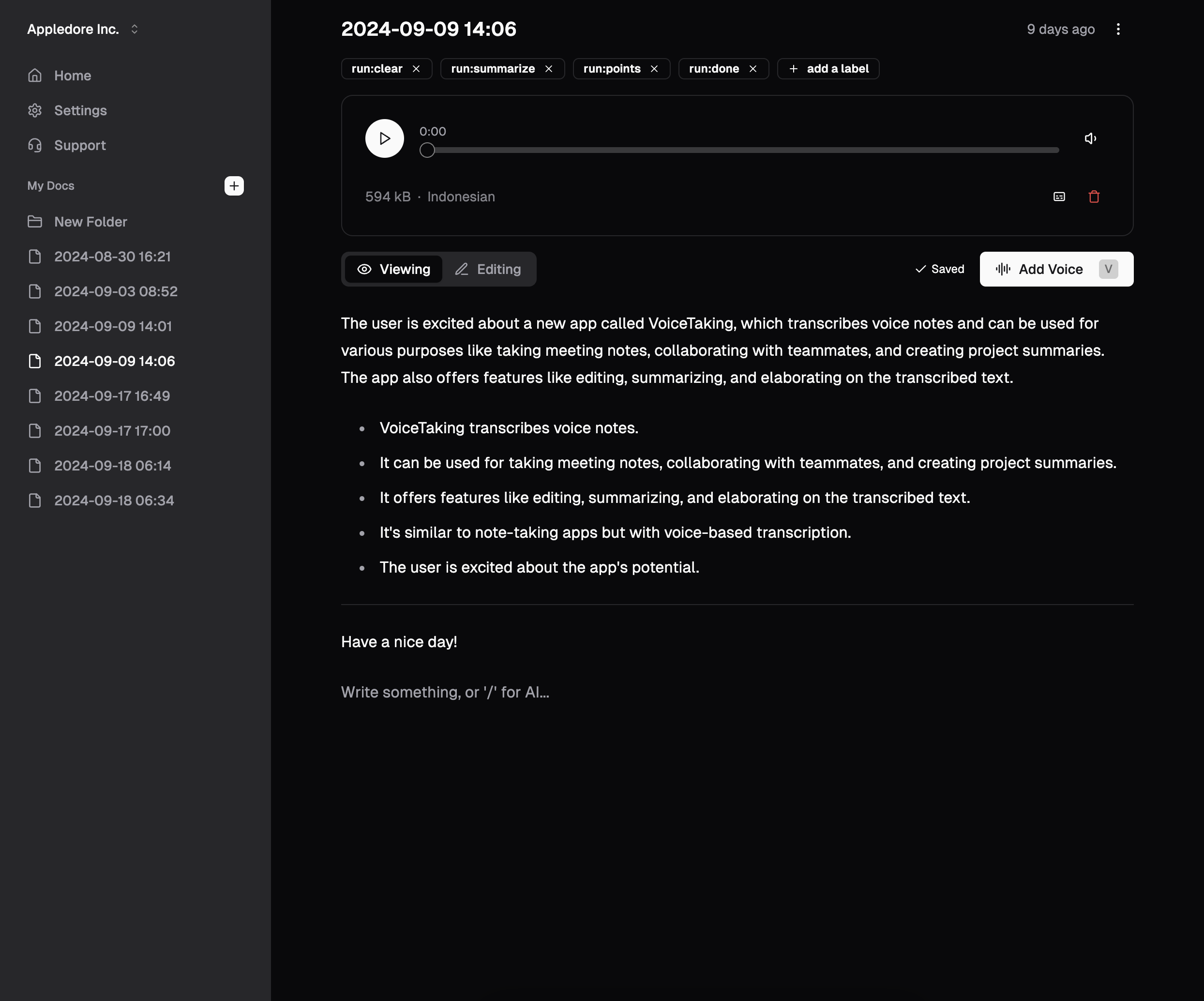
Task: Play the audio recording
Action: tap(384, 138)
